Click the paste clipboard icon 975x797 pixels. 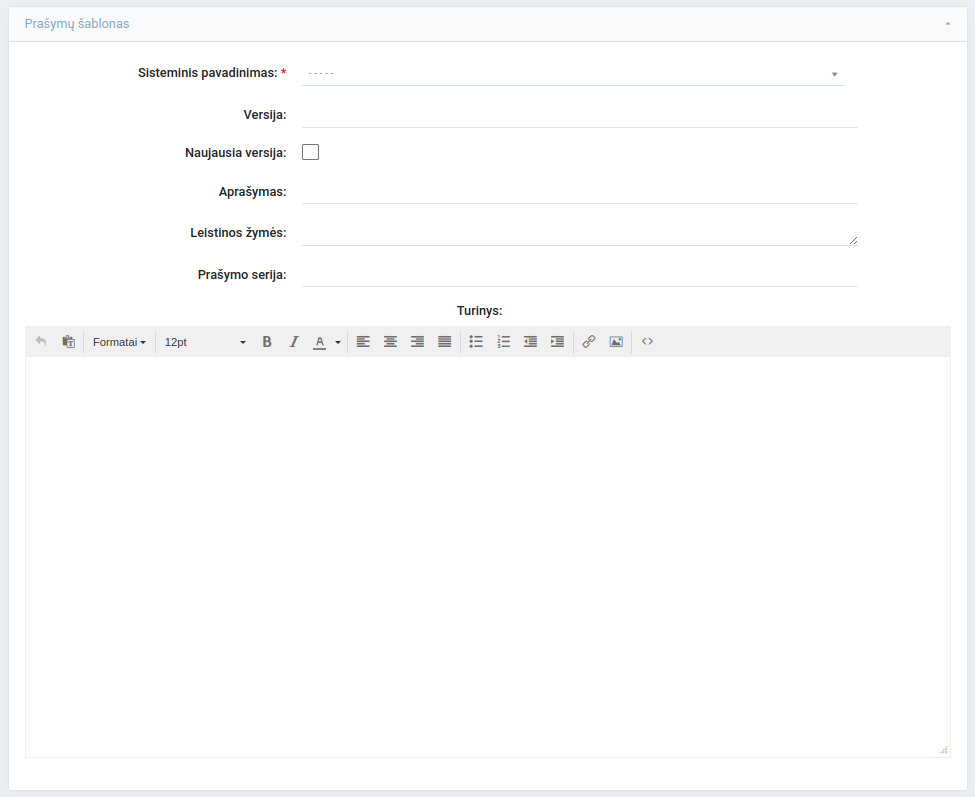pos(68,341)
